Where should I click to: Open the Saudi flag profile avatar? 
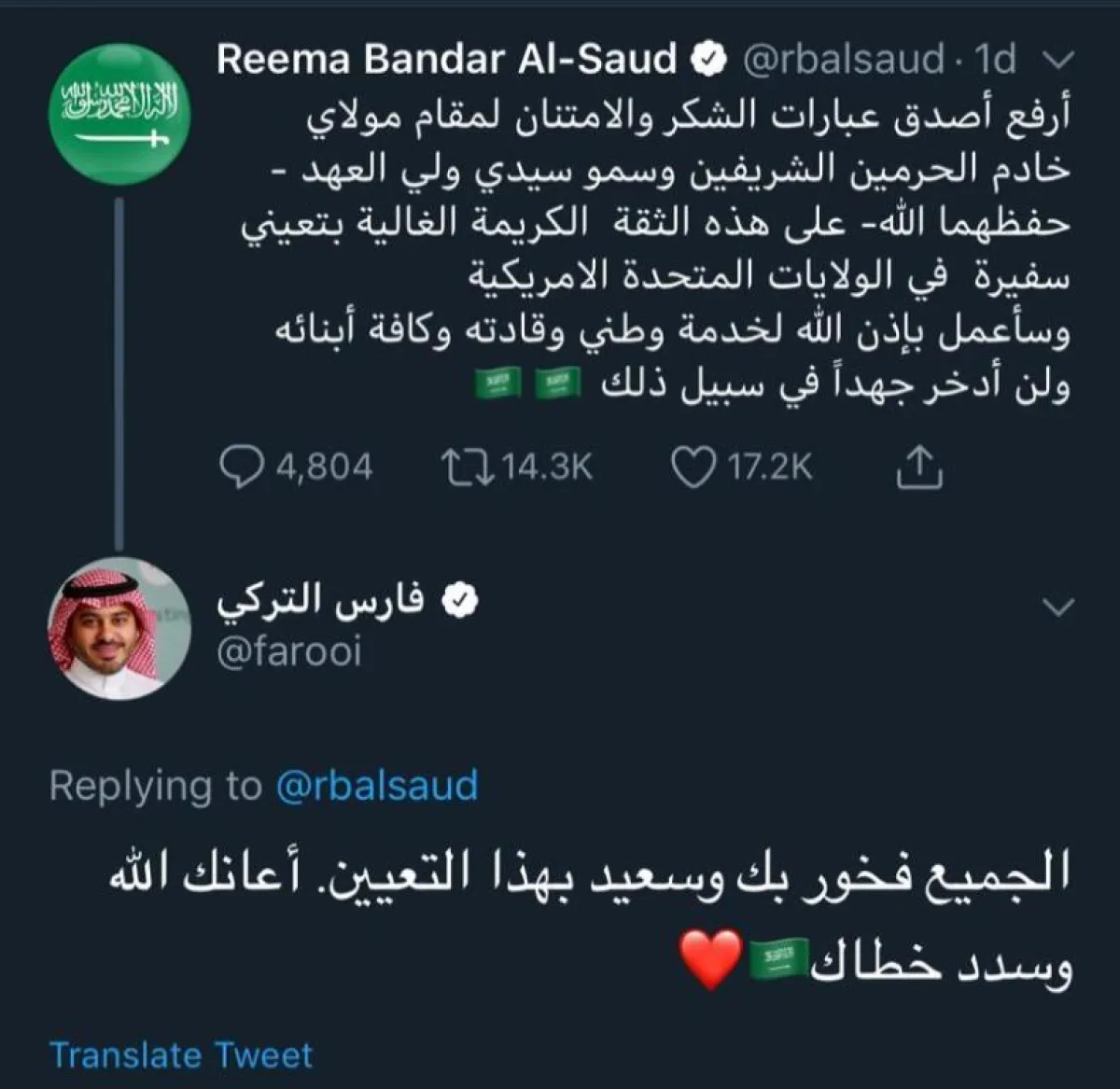[x=119, y=113]
